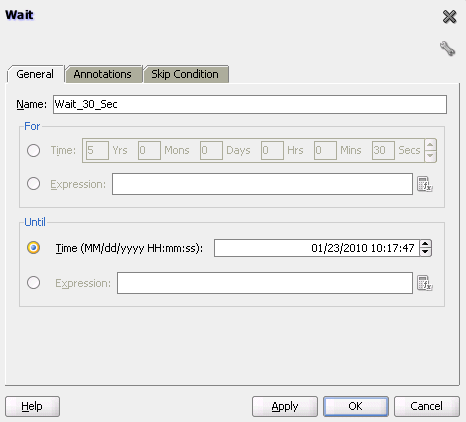Viewport: 466px width, 422px height.
Task: Select the For Time radio button
Action: pos(33,150)
